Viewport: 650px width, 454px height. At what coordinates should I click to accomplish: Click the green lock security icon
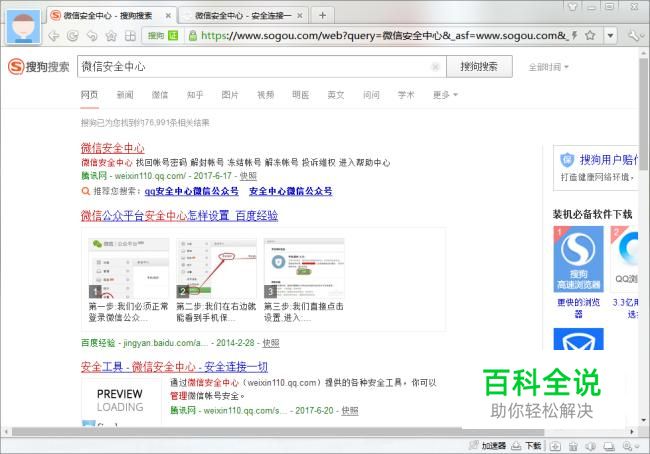click(x=192, y=36)
